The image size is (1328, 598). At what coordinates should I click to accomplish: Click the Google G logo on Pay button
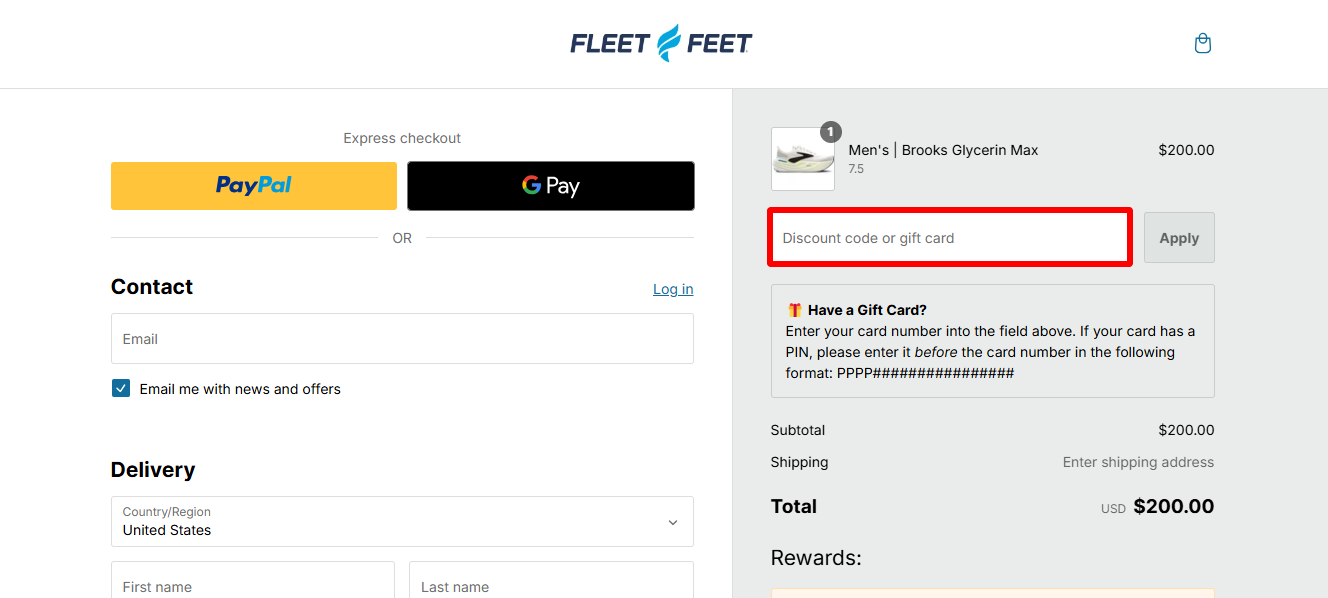point(531,185)
